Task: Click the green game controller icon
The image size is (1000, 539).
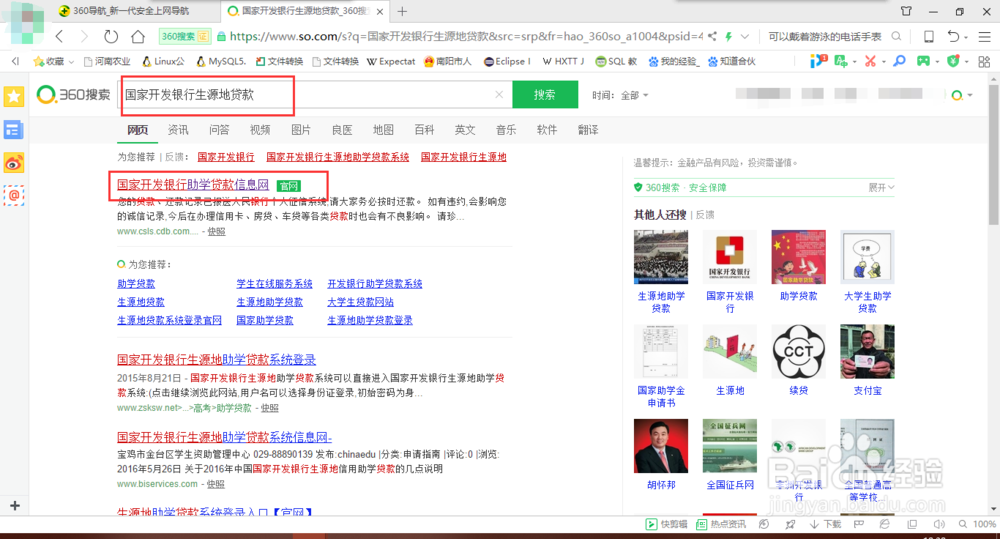Action: [x=923, y=61]
